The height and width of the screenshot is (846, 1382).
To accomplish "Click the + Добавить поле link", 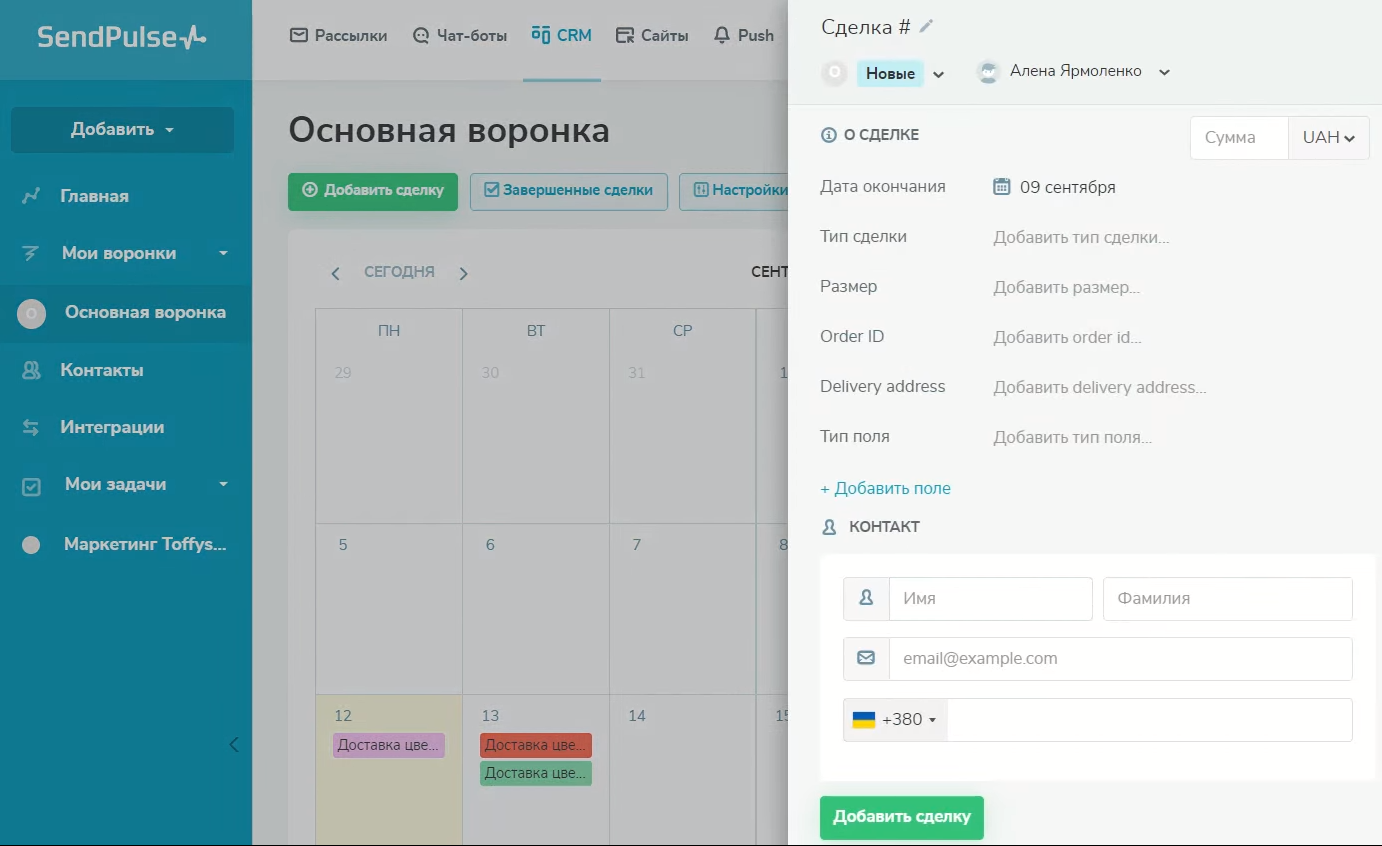I will coord(885,488).
